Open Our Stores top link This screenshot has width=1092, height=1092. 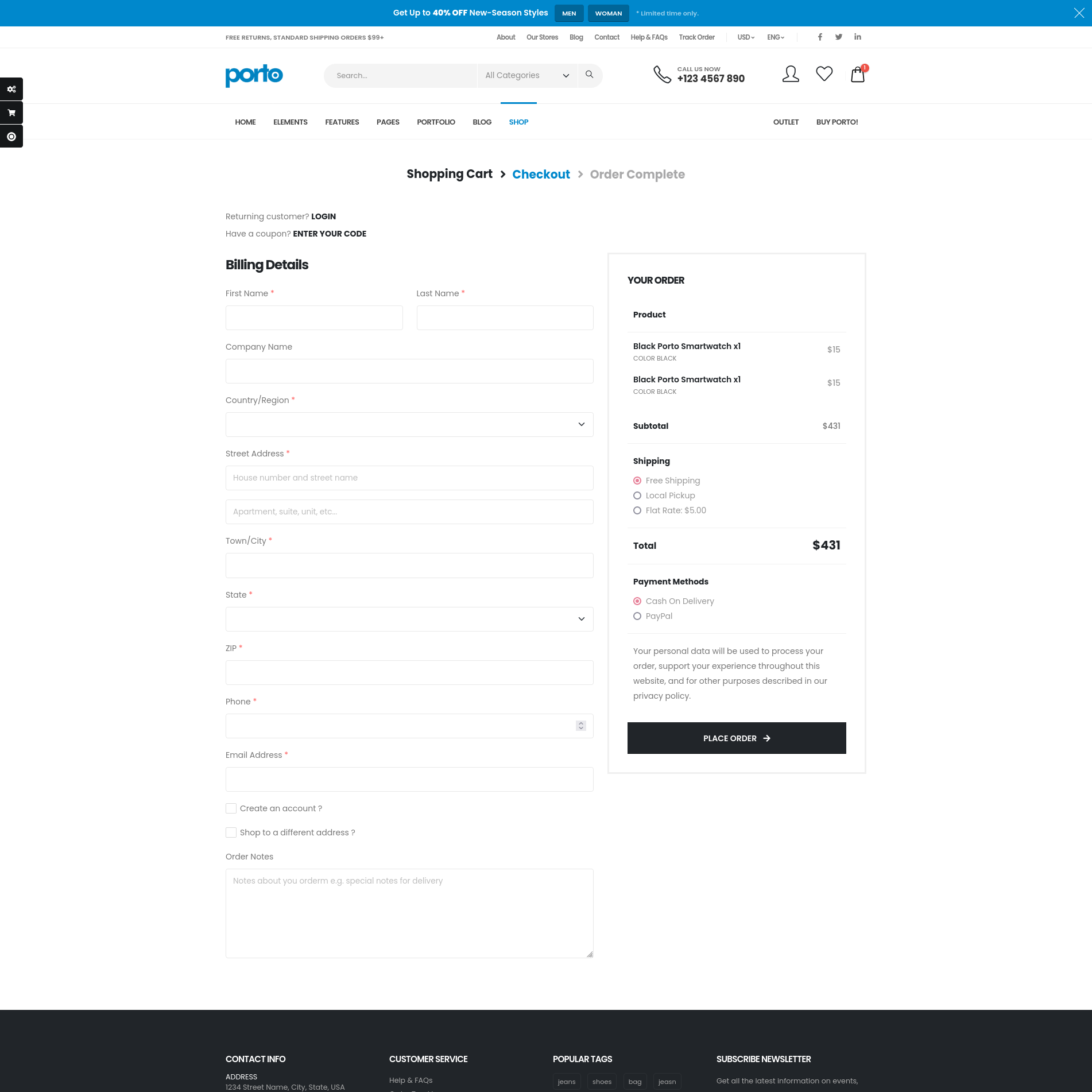[542, 37]
